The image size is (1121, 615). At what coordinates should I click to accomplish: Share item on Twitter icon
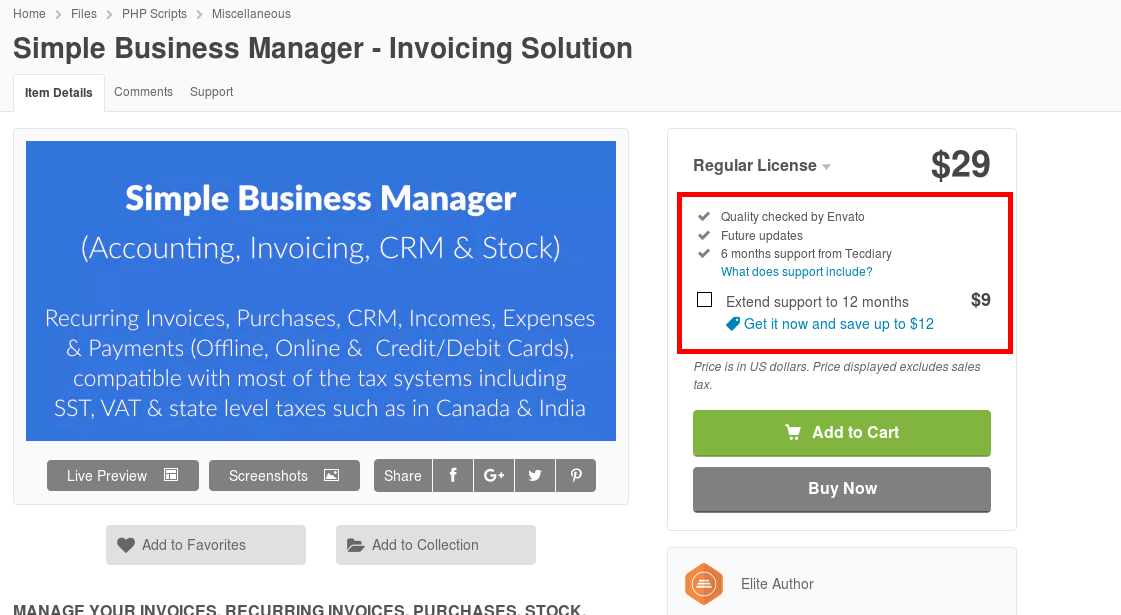pos(535,476)
